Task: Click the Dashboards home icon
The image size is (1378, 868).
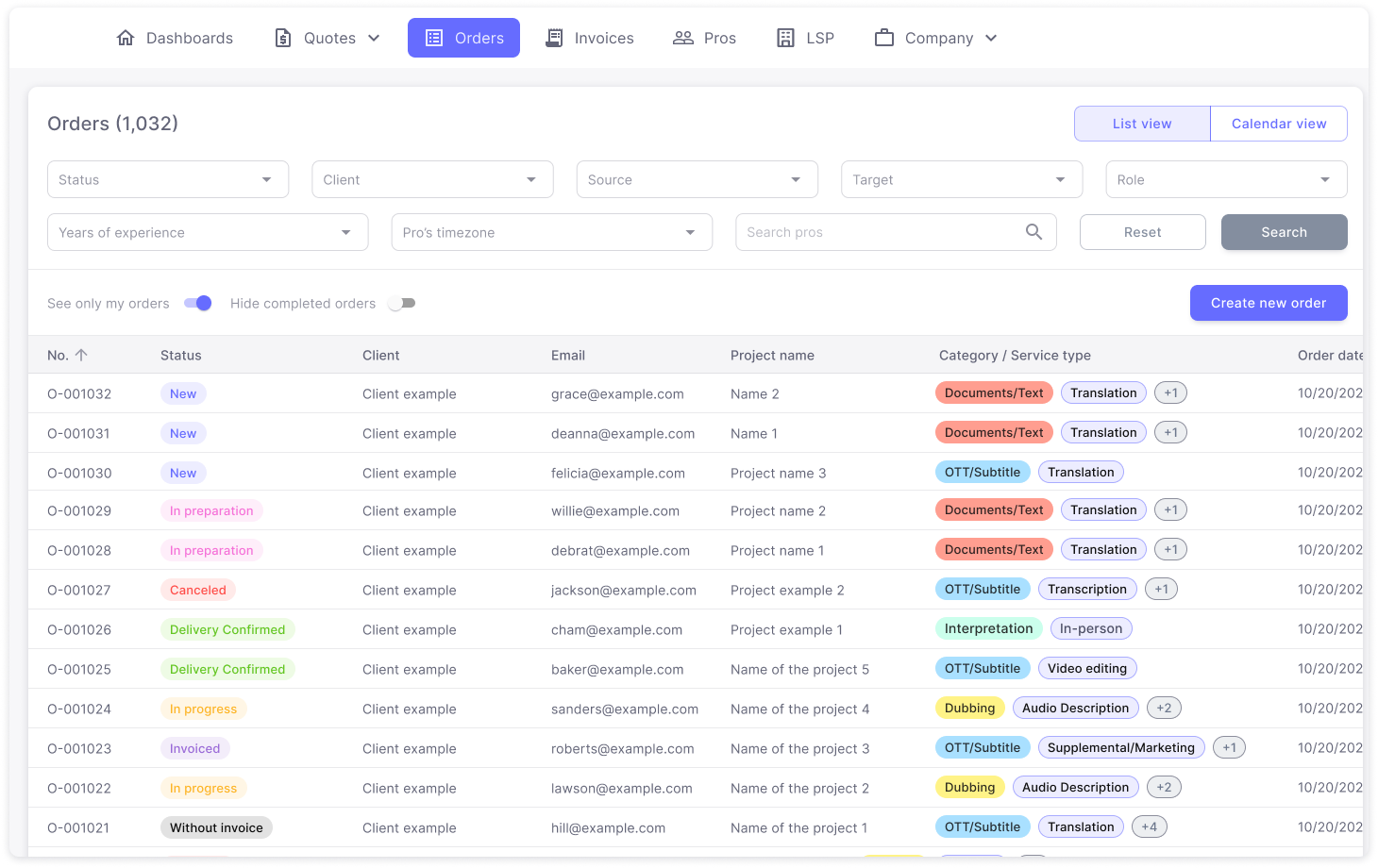Action: click(x=126, y=38)
